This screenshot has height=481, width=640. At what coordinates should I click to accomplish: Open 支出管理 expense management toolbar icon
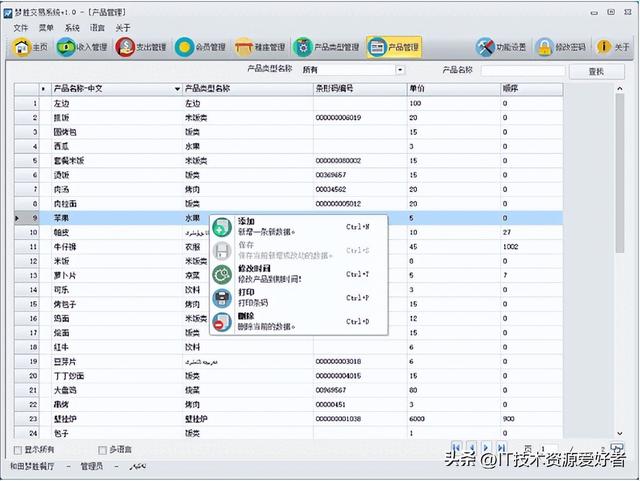point(141,47)
